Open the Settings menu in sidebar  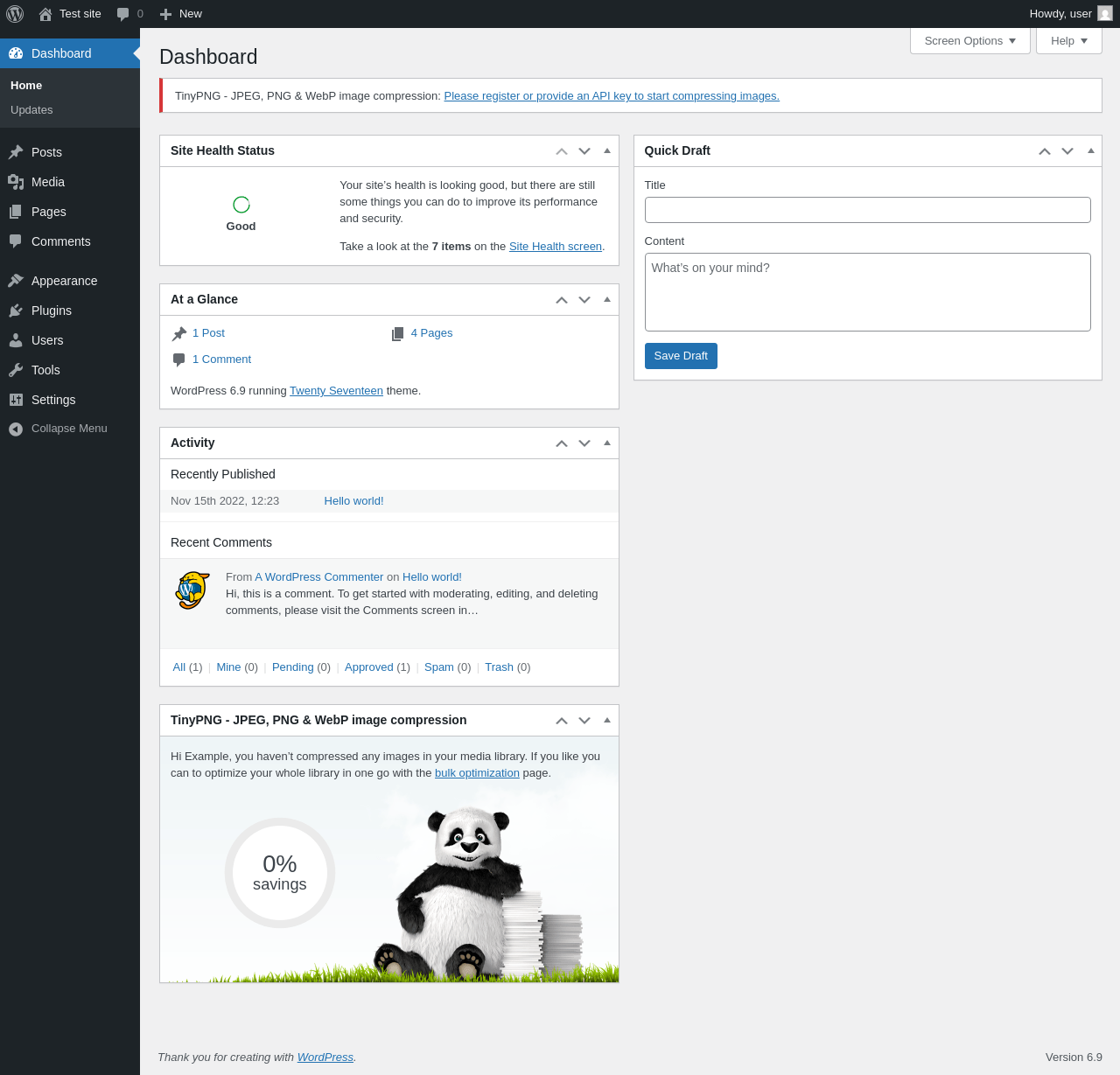[x=70, y=400]
